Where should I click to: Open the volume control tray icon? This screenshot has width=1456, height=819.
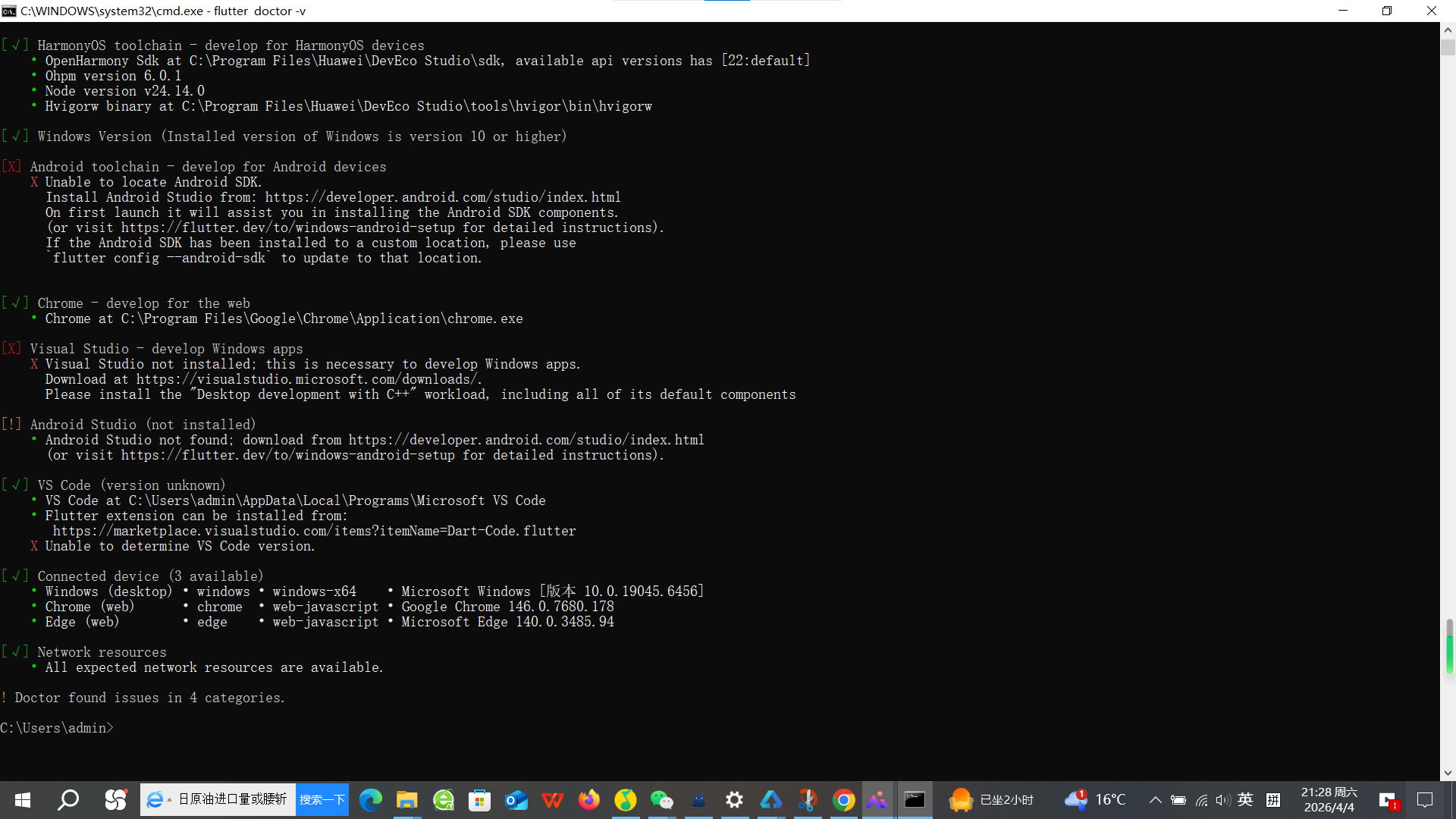pos(1222,800)
